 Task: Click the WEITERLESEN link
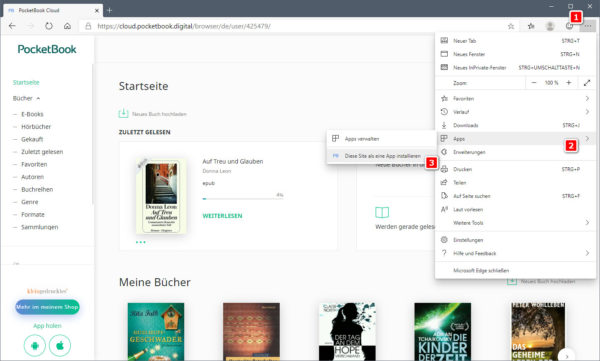[x=222, y=216]
